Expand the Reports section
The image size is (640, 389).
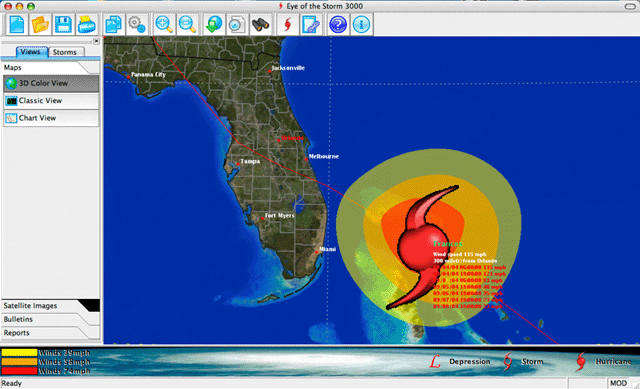click(51, 333)
